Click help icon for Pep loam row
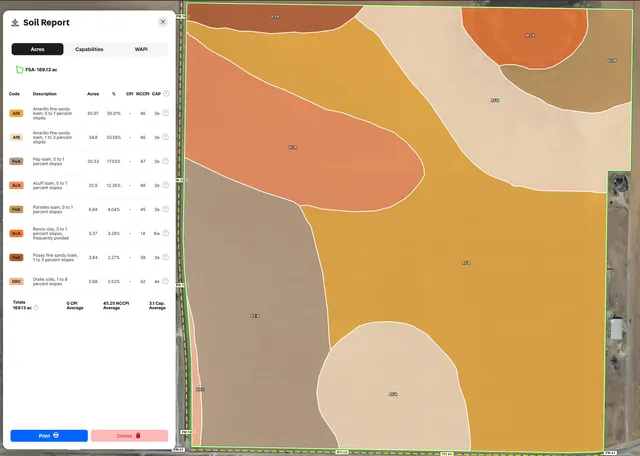The image size is (640, 456). pyautogui.click(x=166, y=161)
